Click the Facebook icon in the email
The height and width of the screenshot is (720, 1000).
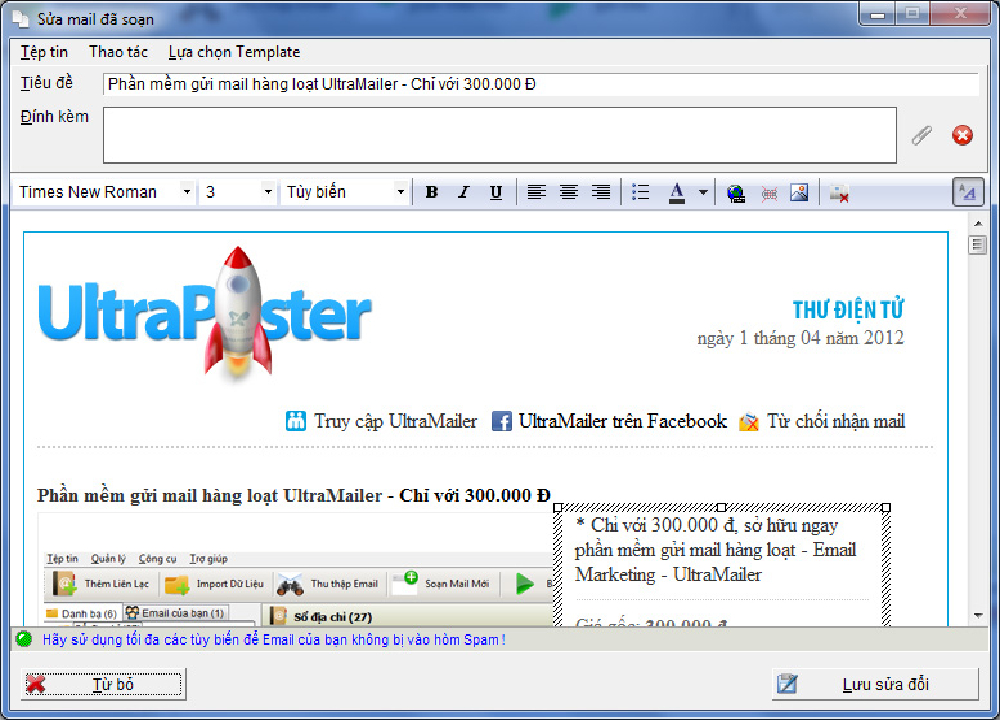coord(502,422)
